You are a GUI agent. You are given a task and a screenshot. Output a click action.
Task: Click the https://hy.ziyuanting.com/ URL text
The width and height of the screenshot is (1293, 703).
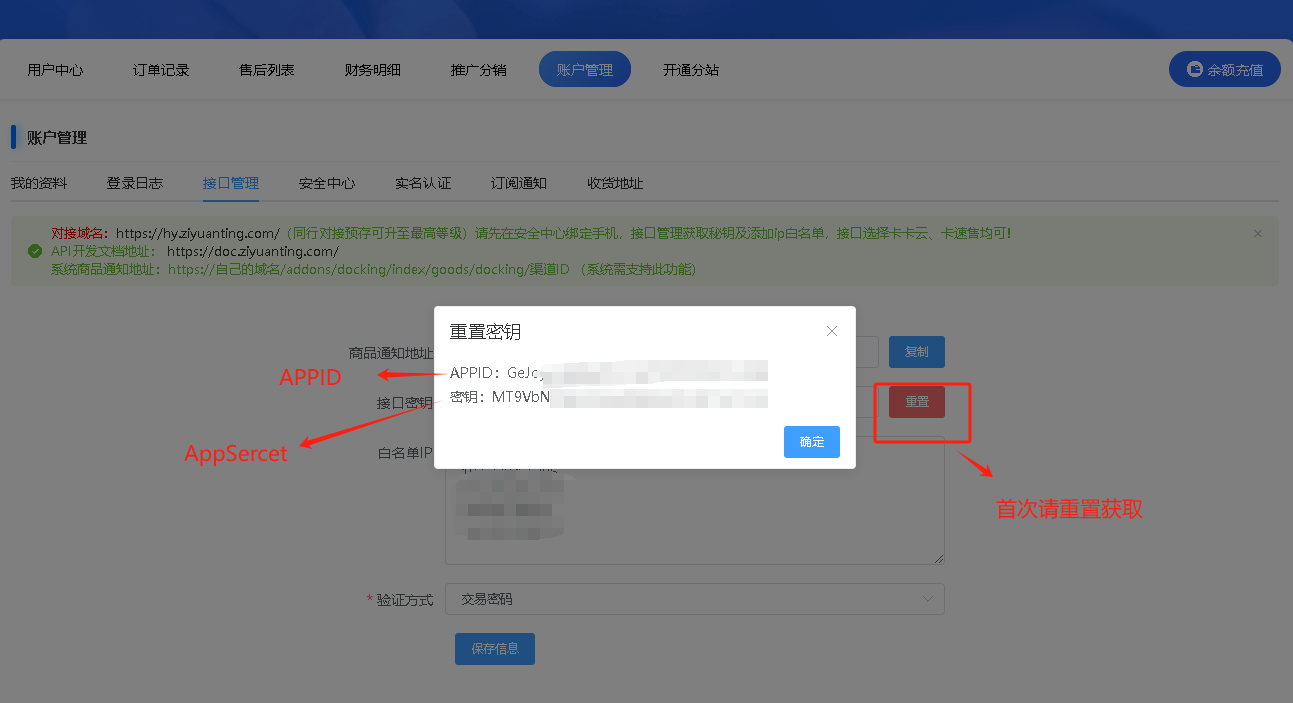(198, 233)
